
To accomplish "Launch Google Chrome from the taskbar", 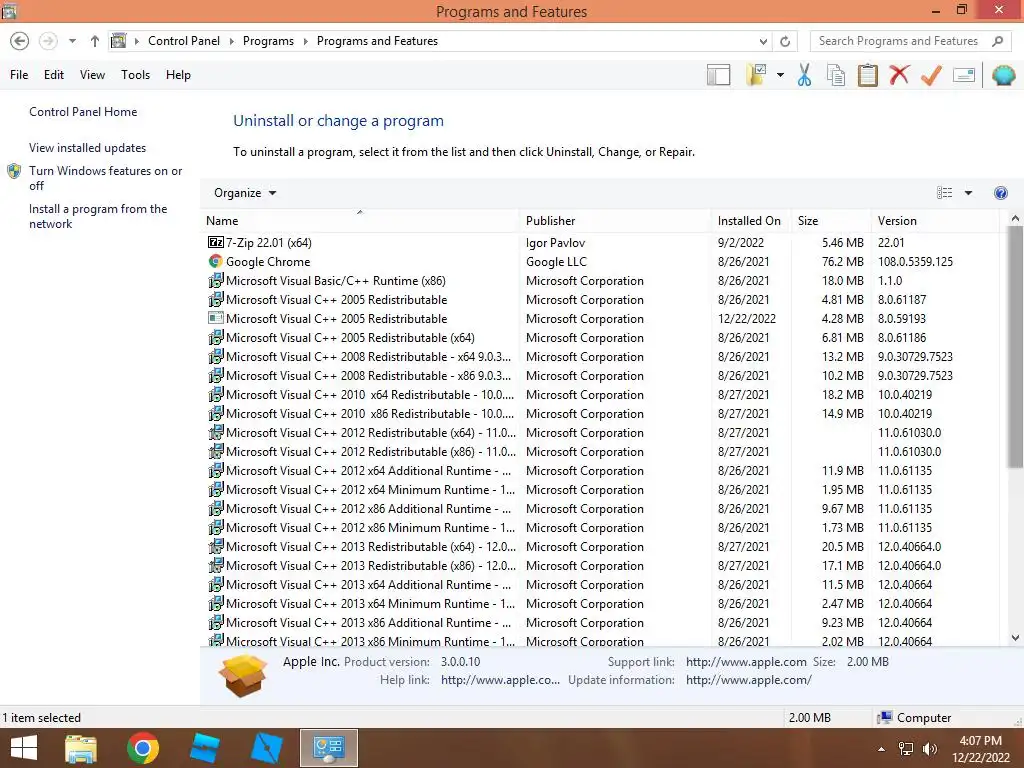I will 143,748.
